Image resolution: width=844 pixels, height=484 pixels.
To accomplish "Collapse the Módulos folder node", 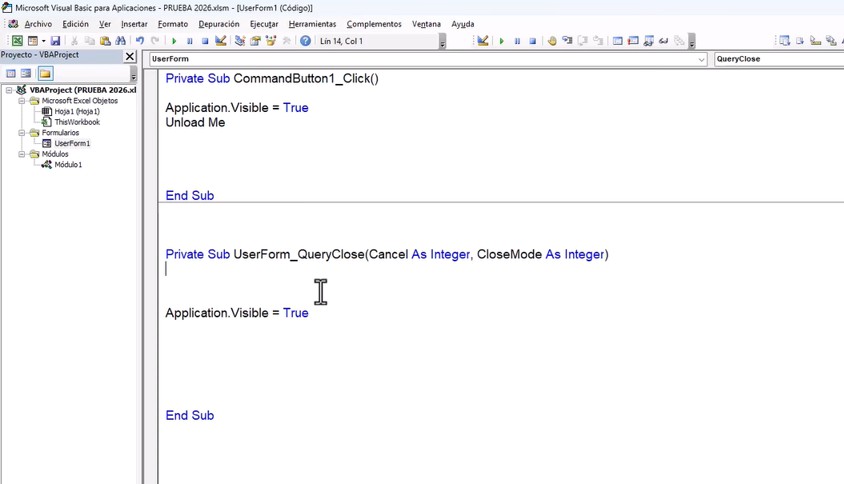I will tap(22, 154).
